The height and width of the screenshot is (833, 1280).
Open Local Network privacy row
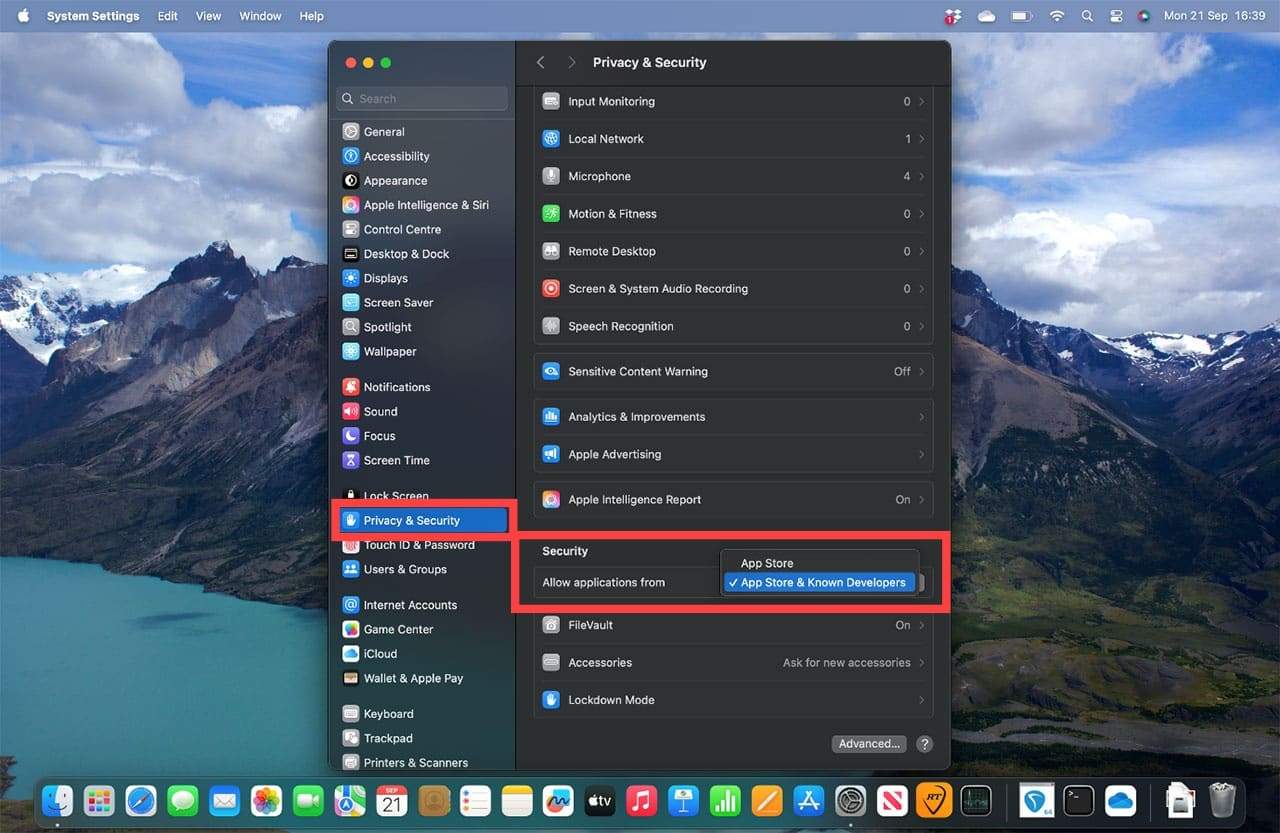[733, 139]
